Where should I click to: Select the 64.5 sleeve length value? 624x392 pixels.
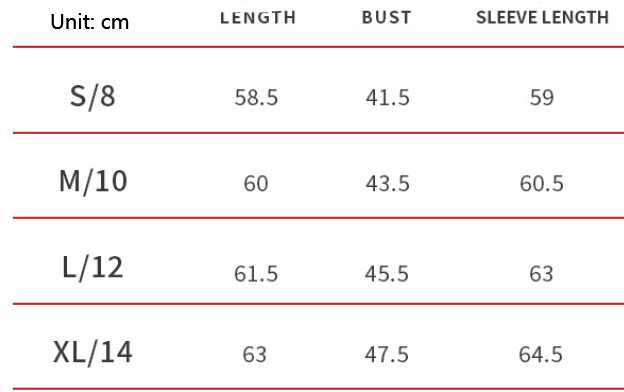pyautogui.click(x=540, y=354)
